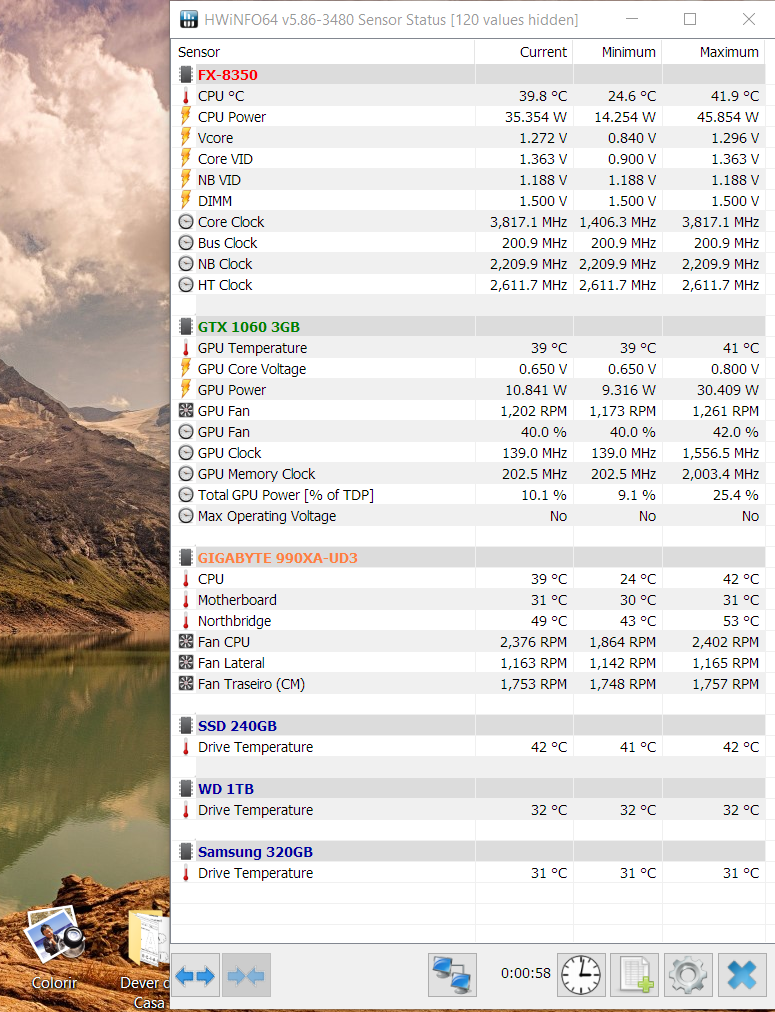
Task: Select Drive Temperature row under WD 1TB
Action: [x=468, y=810]
